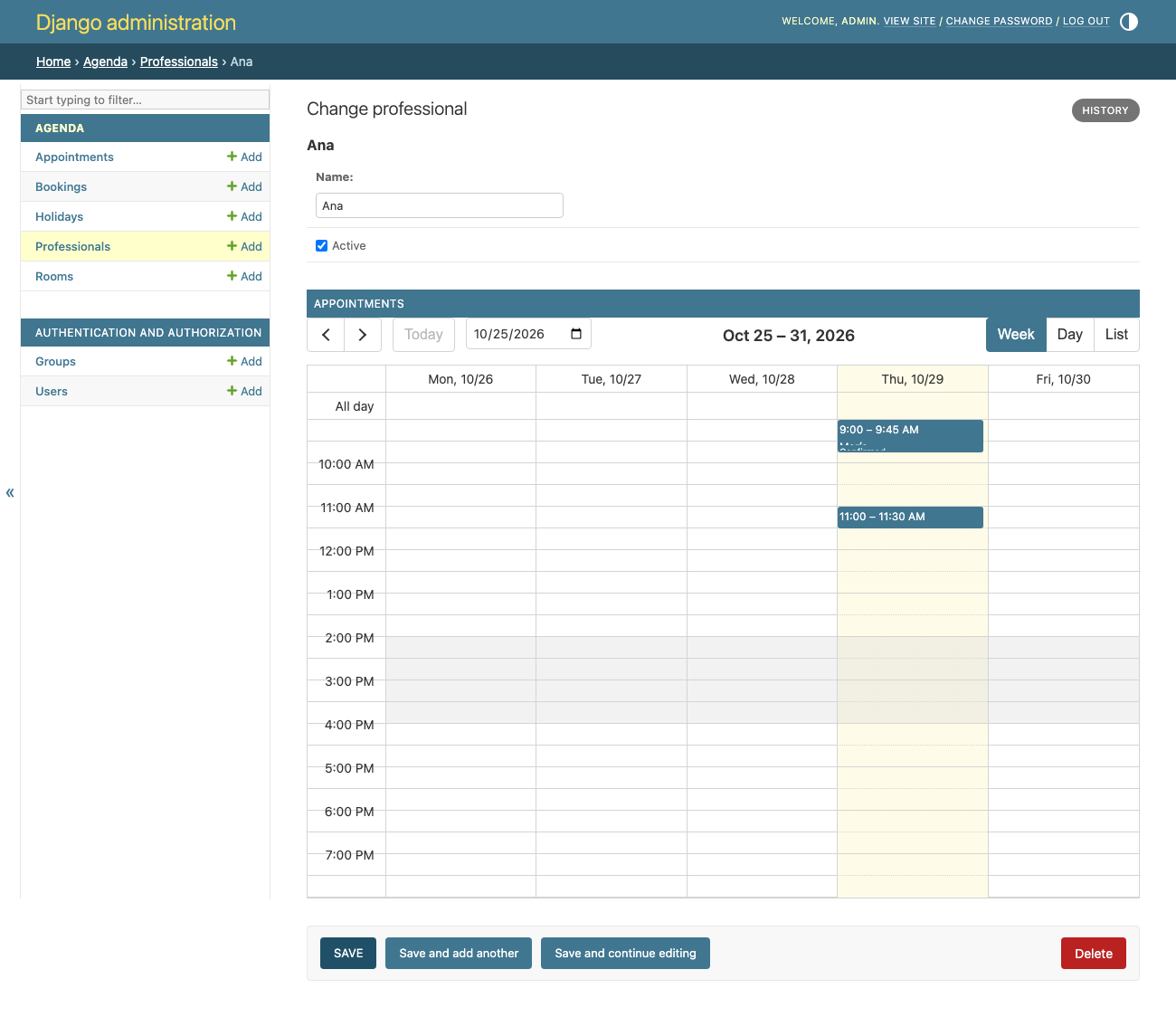Open the 11:00 – 11:30 AM appointment
The height and width of the screenshot is (1017, 1176).
click(x=910, y=518)
